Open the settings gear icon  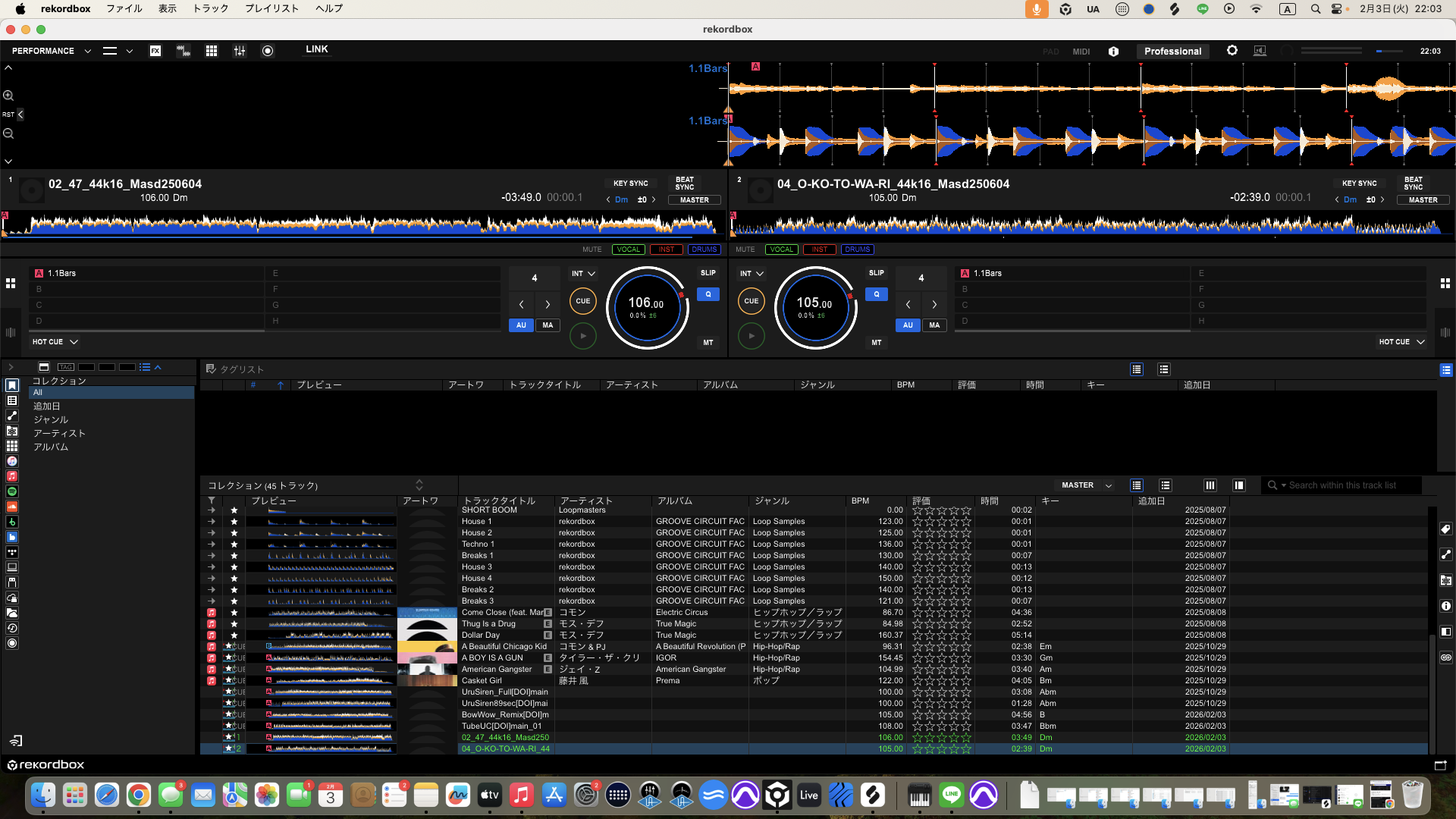pos(1232,51)
